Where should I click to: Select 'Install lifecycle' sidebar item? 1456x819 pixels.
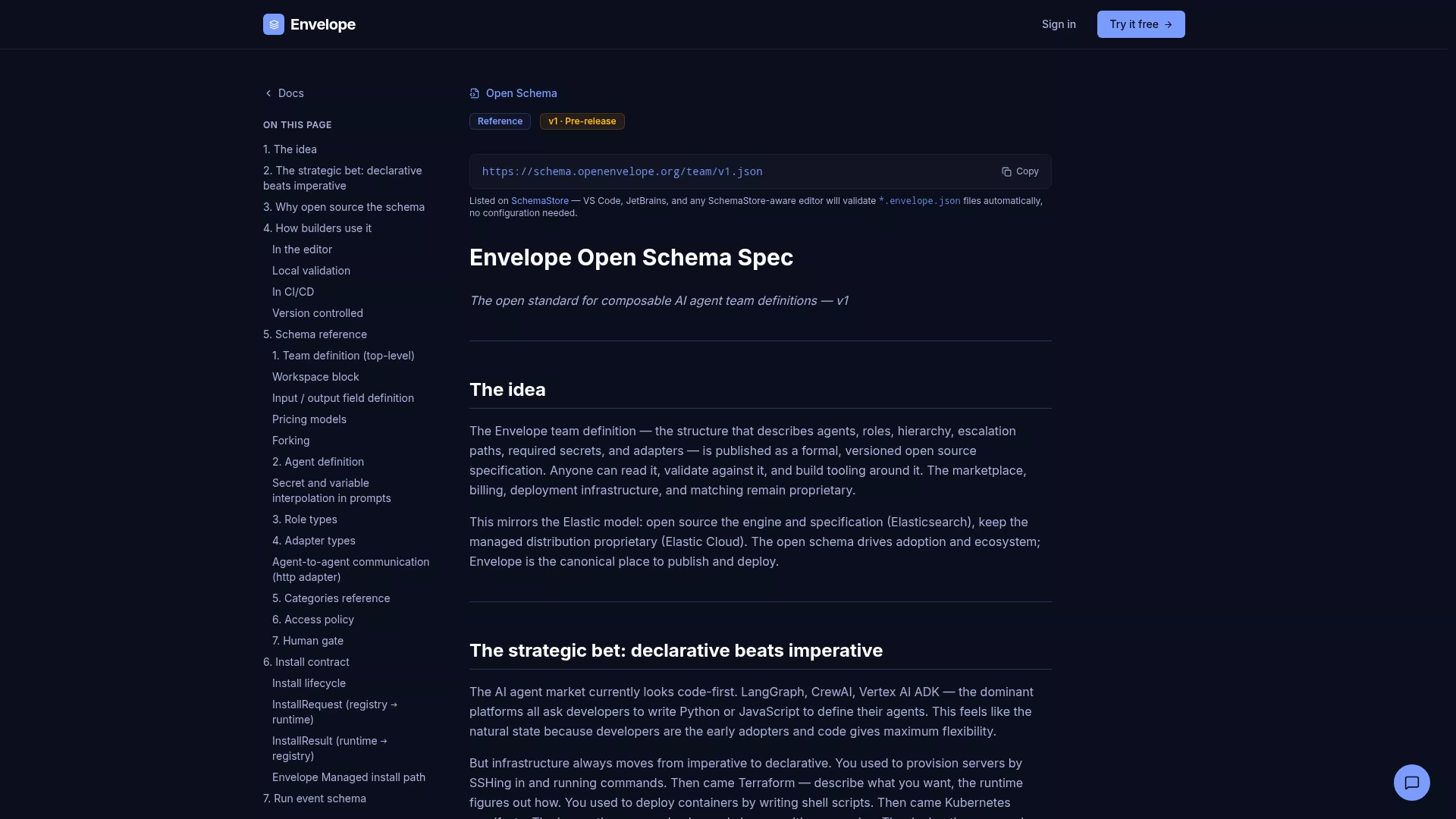(309, 683)
